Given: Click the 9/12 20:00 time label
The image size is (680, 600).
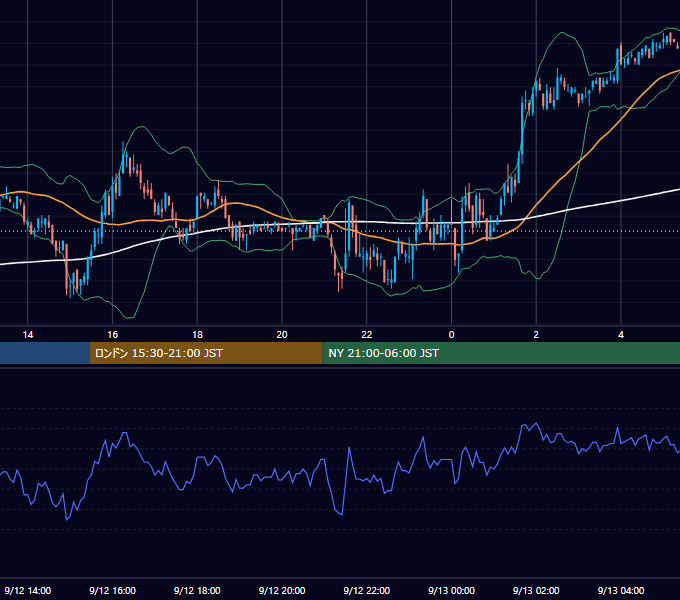Looking at the screenshot, I should pos(282,590).
